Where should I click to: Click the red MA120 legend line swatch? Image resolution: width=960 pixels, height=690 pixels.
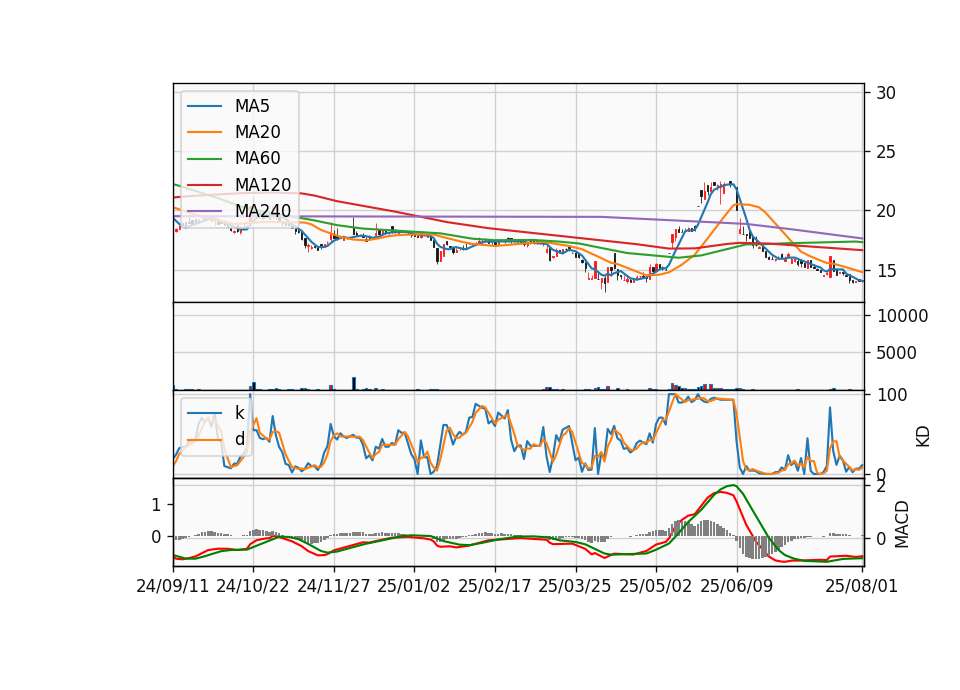(204, 185)
